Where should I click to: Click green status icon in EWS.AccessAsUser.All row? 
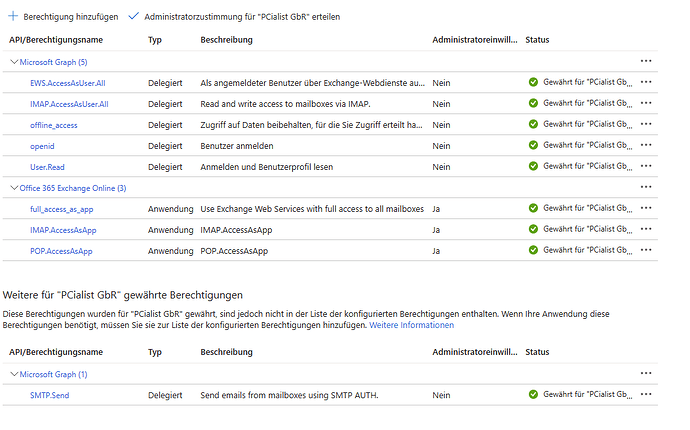(533, 82)
